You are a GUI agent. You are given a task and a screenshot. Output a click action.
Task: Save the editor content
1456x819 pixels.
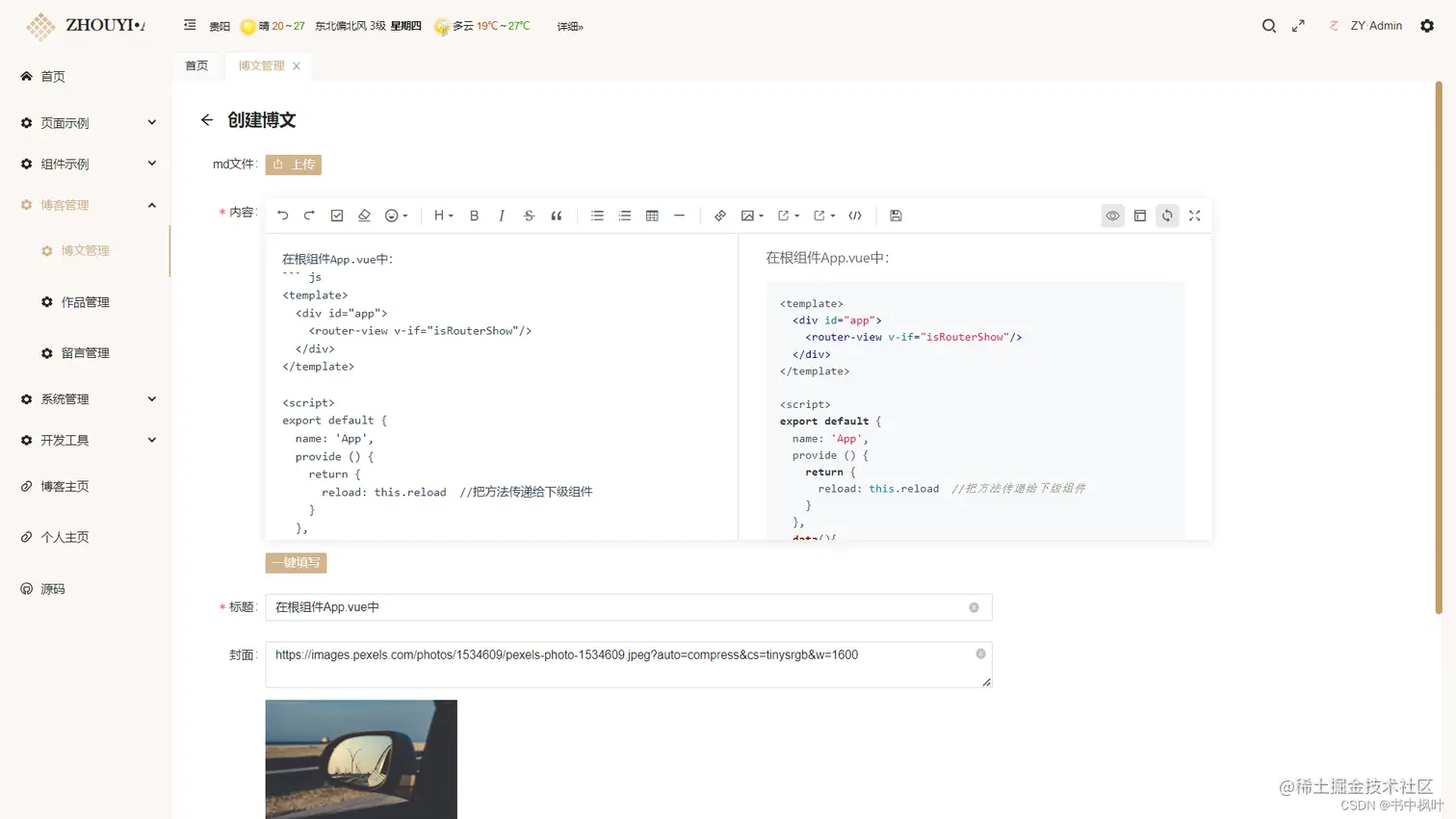point(896,216)
